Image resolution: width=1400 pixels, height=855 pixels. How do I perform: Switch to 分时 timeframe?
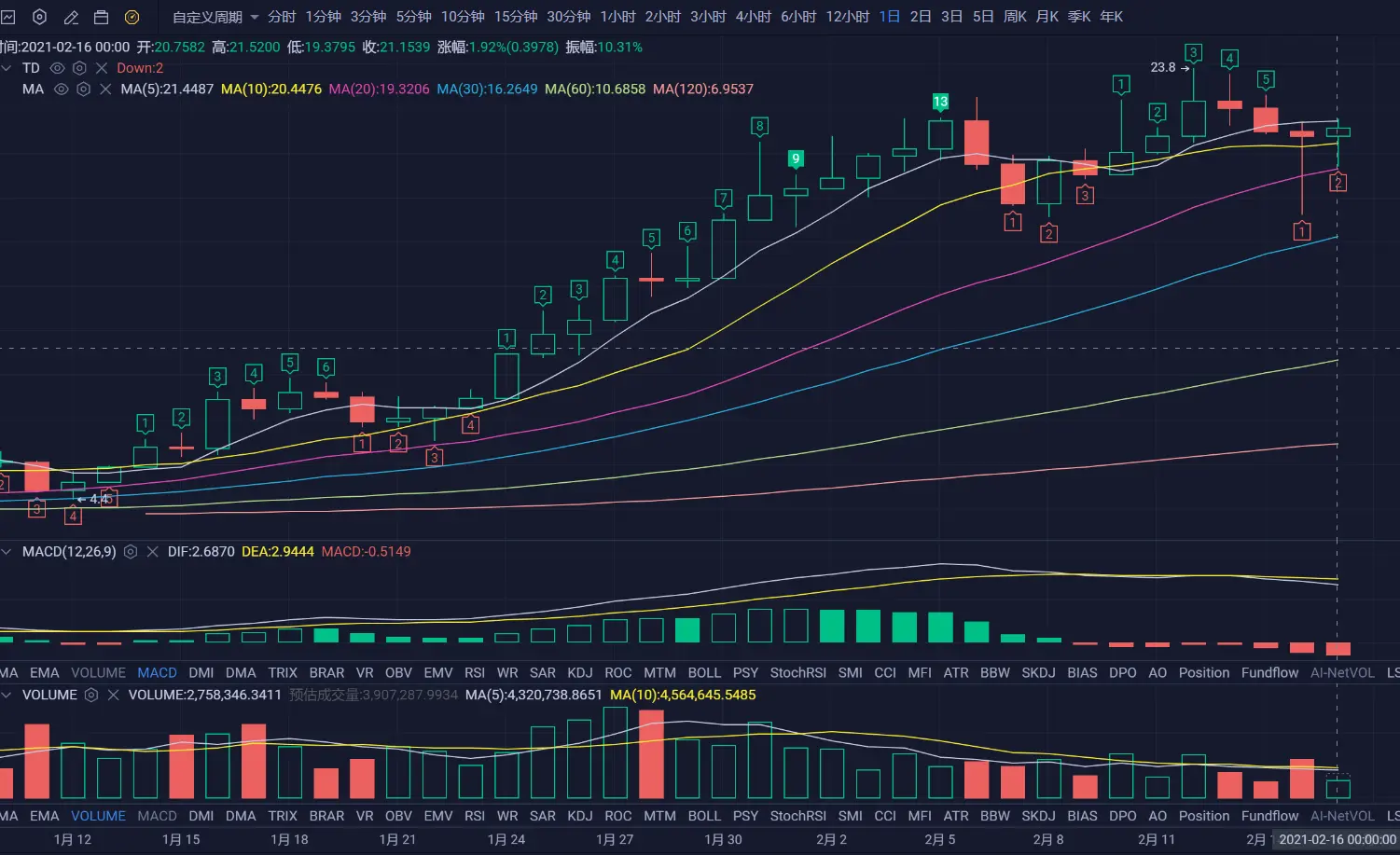pyautogui.click(x=282, y=17)
